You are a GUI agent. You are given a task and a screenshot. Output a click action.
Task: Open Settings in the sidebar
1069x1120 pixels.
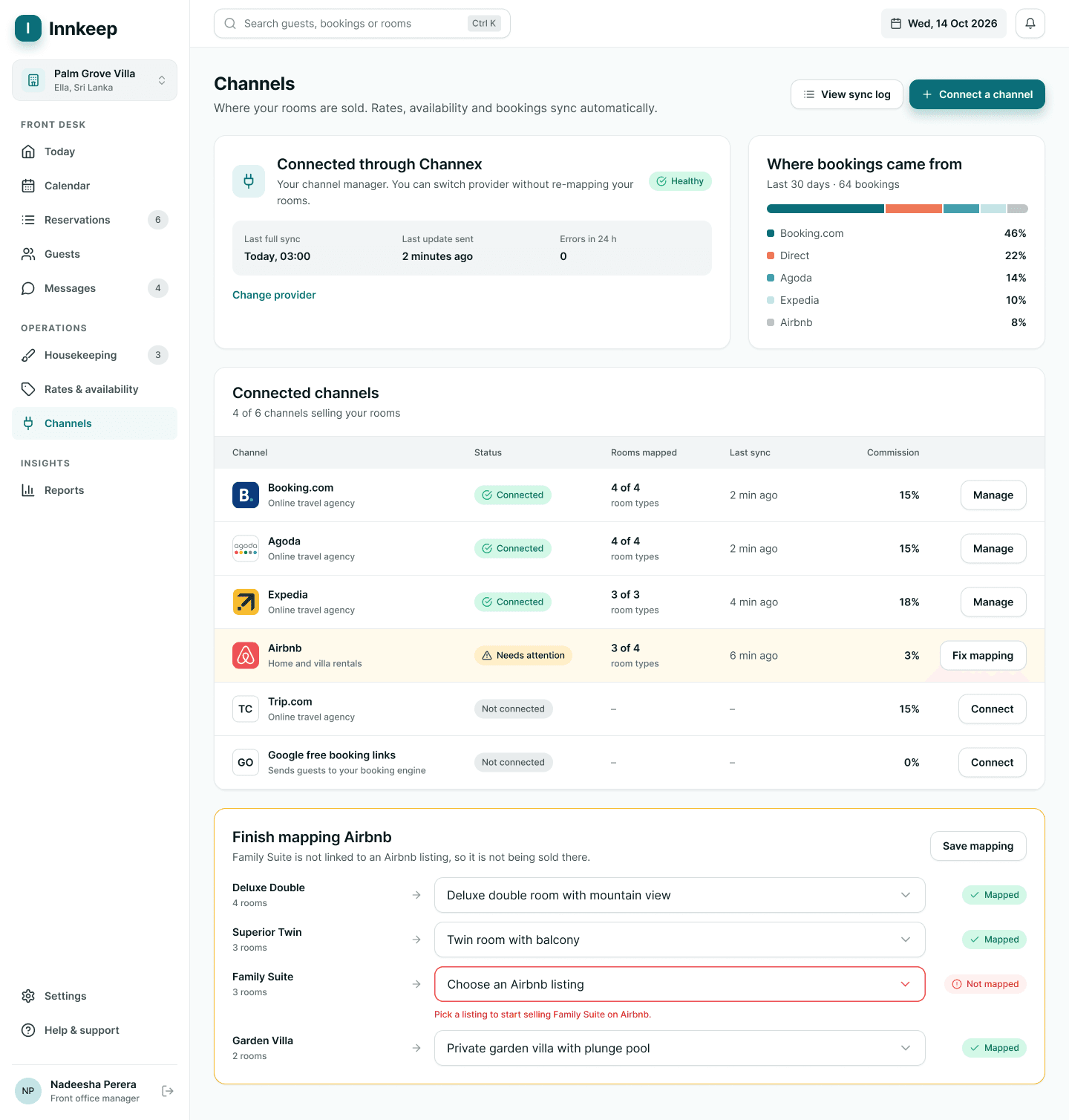click(x=94, y=996)
